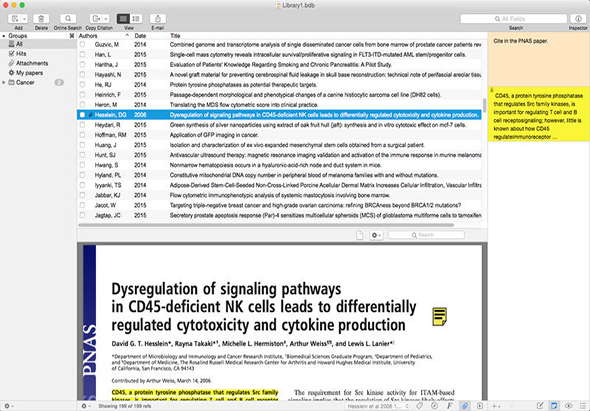Select the Hits group in the sidebar
Viewport: 590px width, 411px height.
(x=21, y=53)
